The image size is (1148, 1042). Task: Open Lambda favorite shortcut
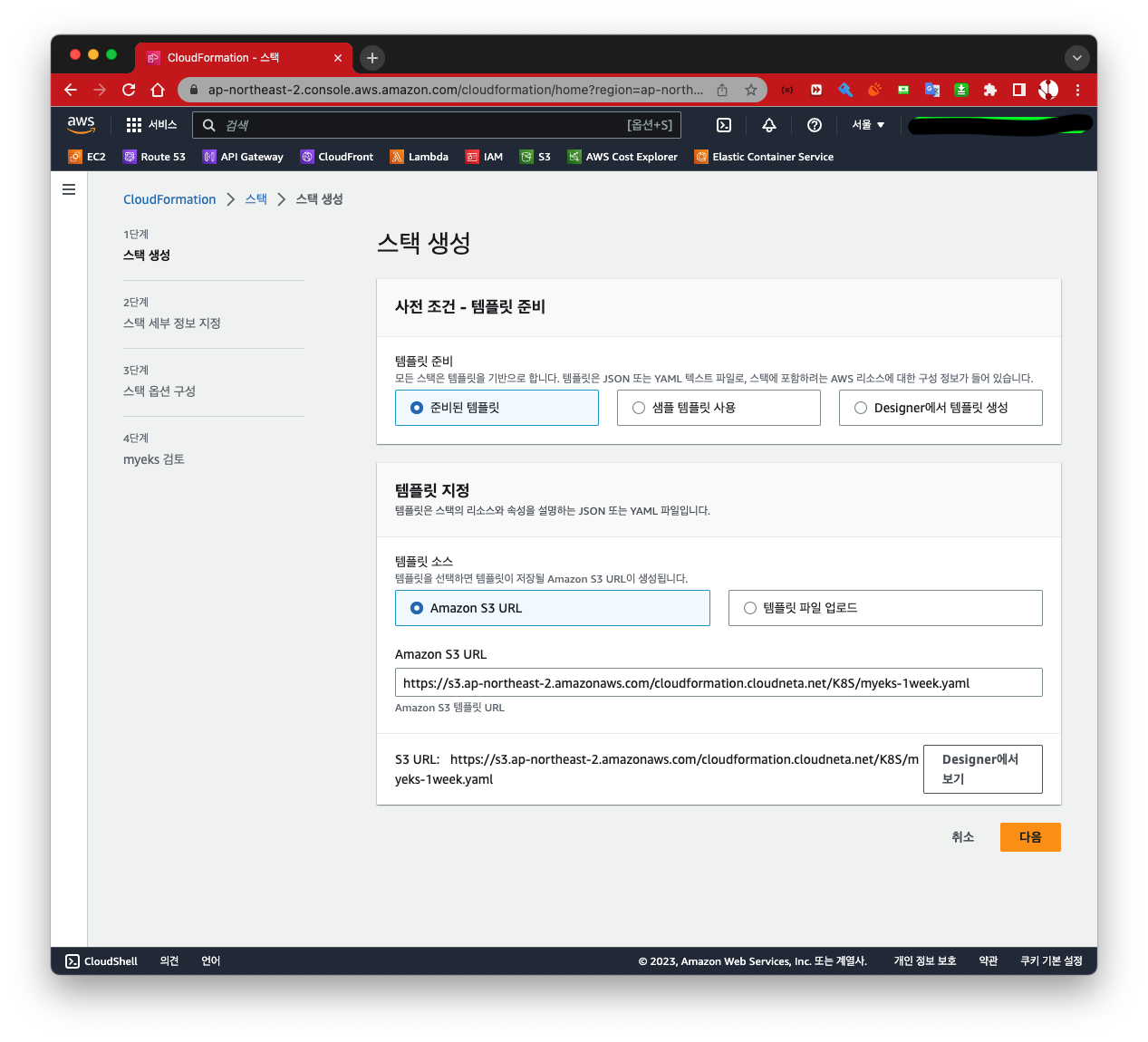tap(420, 157)
